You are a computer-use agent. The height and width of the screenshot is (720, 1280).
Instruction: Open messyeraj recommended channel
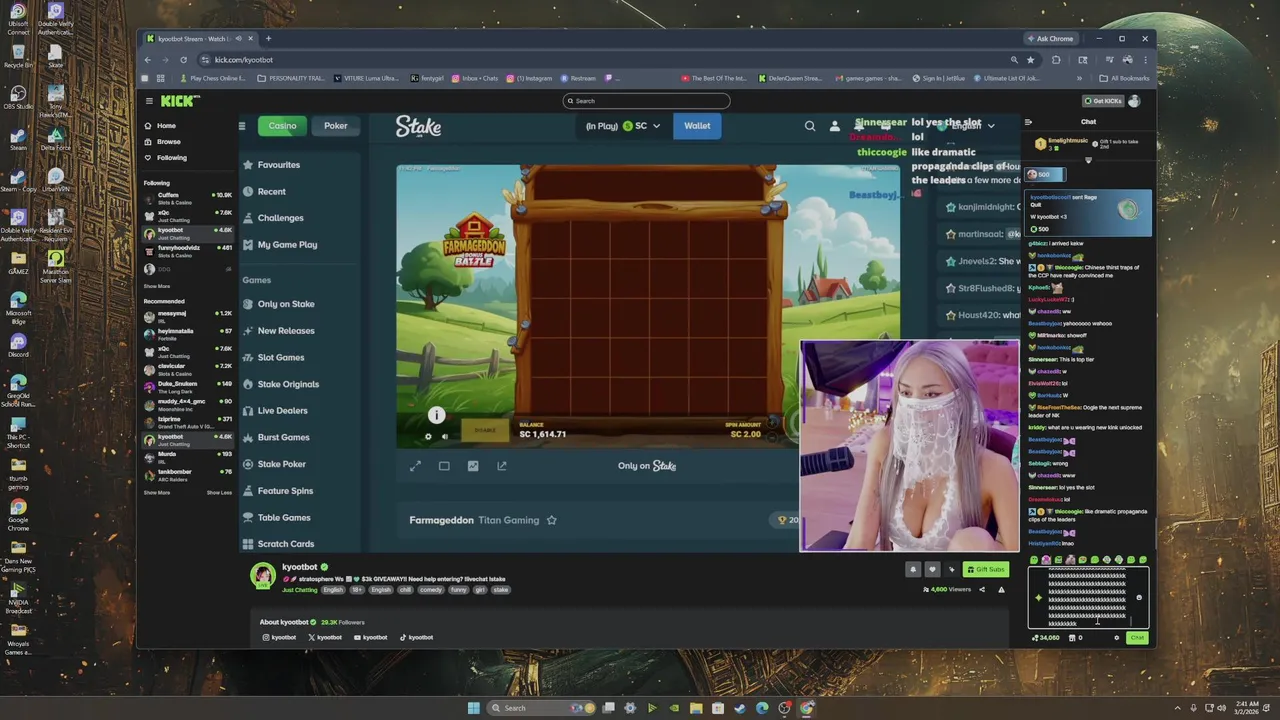pos(188,316)
